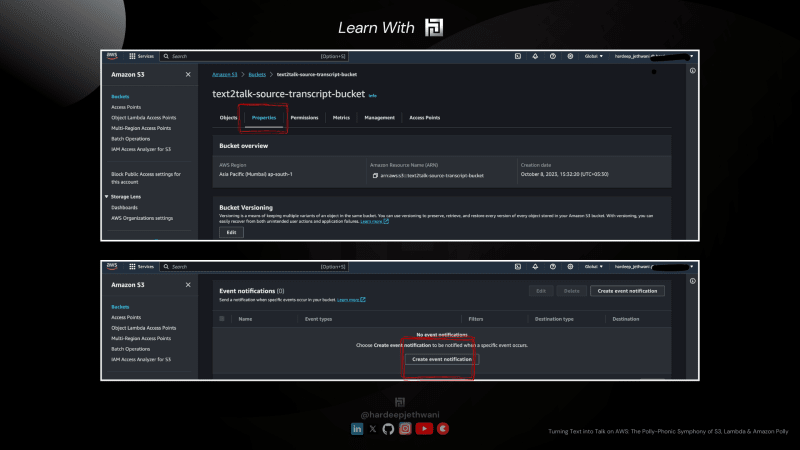Click the CloudShell icon in the upper console header
Image resolution: width=800 pixels, height=450 pixels.
click(x=517, y=56)
